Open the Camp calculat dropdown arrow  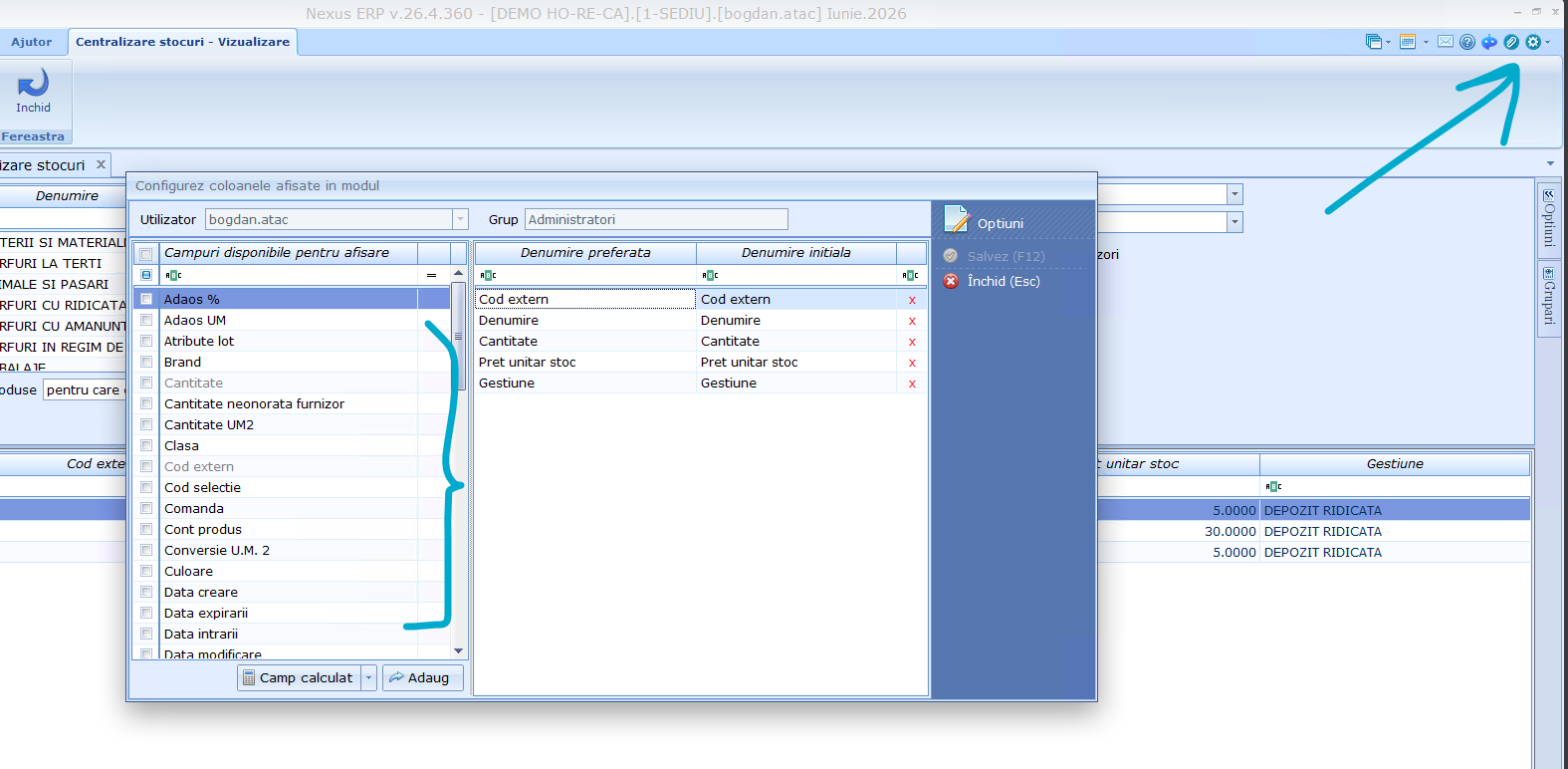(368, 677)
